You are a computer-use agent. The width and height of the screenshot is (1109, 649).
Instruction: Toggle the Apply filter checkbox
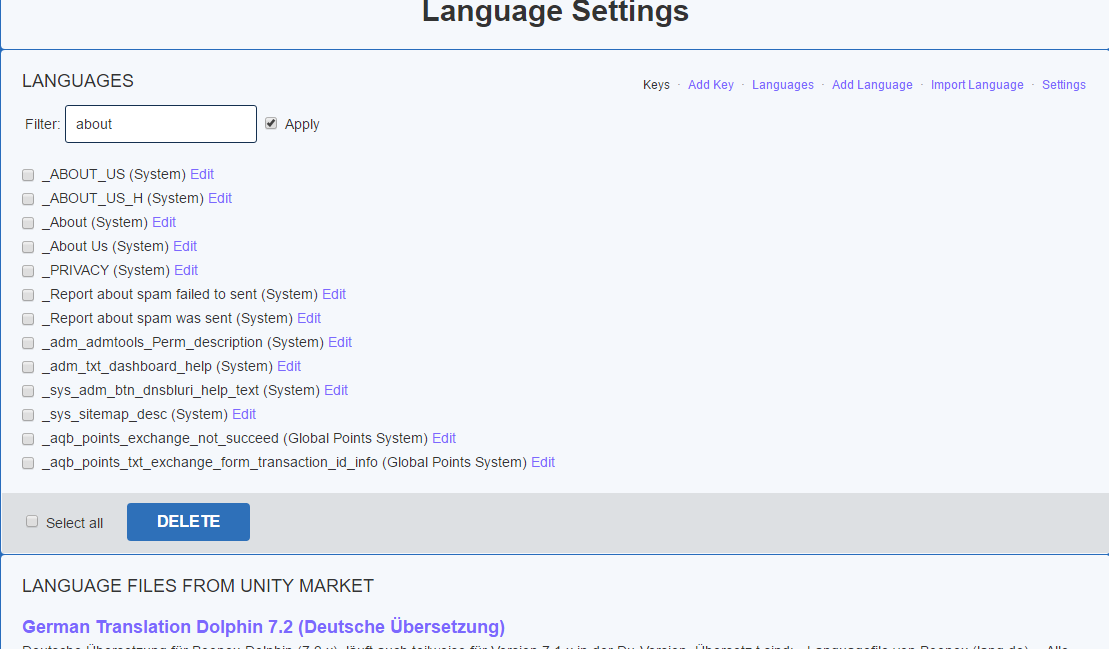click(271, 123)
